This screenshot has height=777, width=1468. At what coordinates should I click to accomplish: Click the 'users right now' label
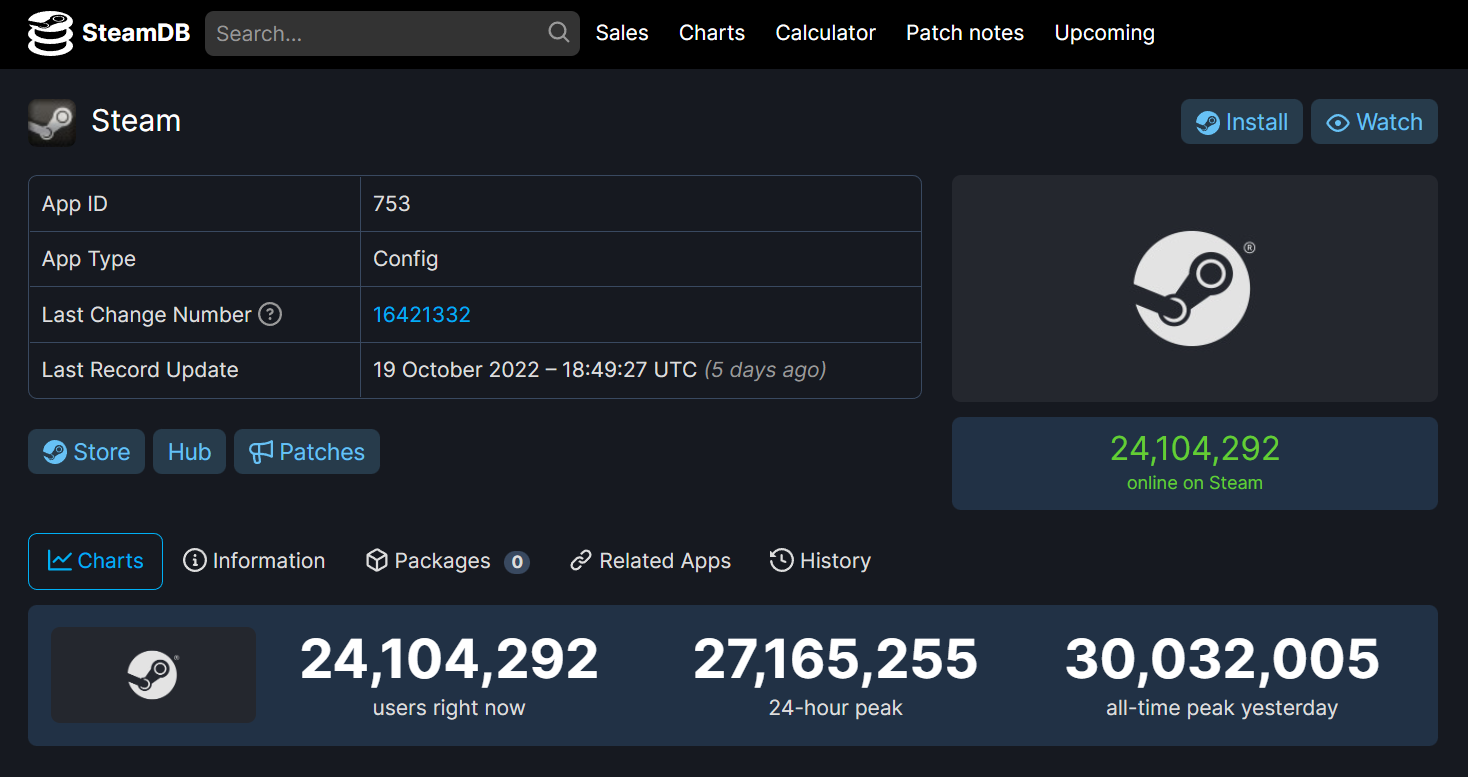(449, 708)
